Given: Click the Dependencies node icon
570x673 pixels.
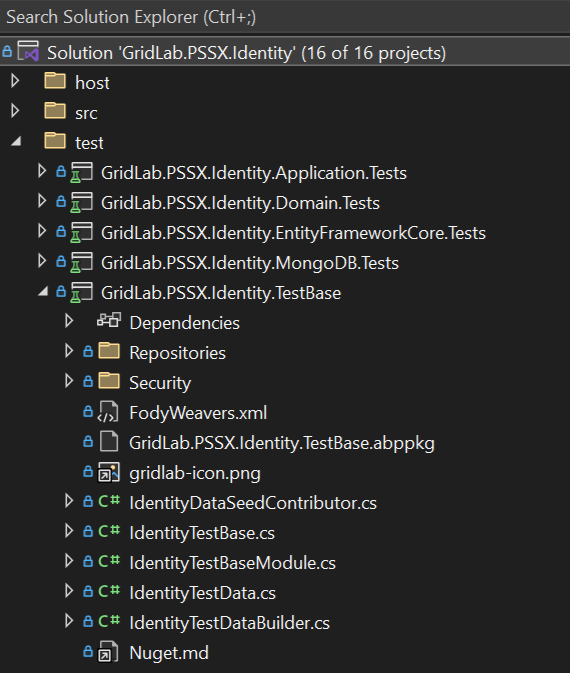Looking at the screenshot, I should tap(109, 321).
